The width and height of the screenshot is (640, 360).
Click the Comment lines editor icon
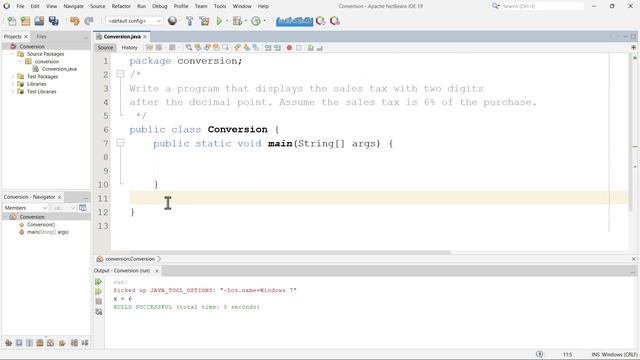point(310,48)
